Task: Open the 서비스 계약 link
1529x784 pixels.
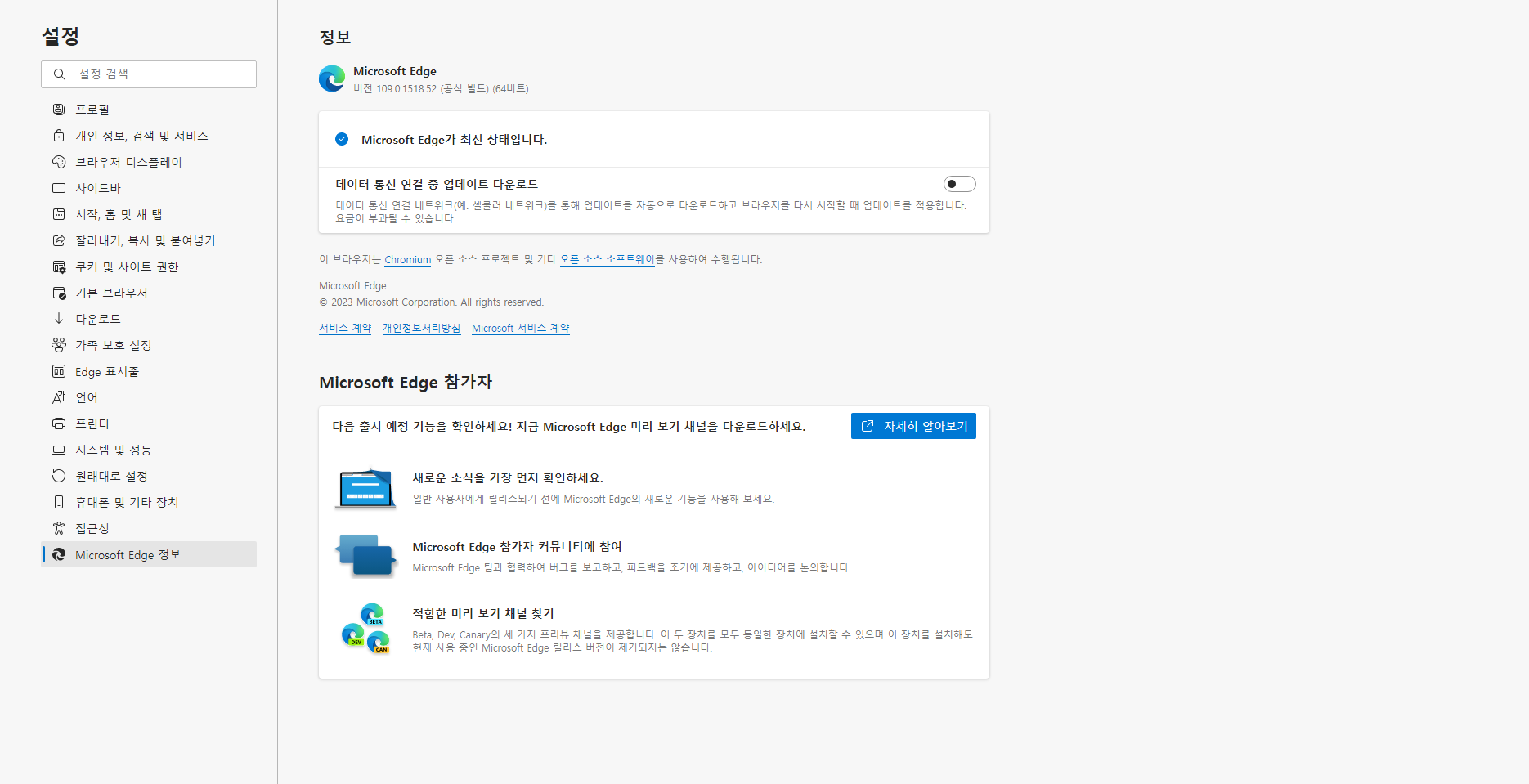Action: pos(345,328)
